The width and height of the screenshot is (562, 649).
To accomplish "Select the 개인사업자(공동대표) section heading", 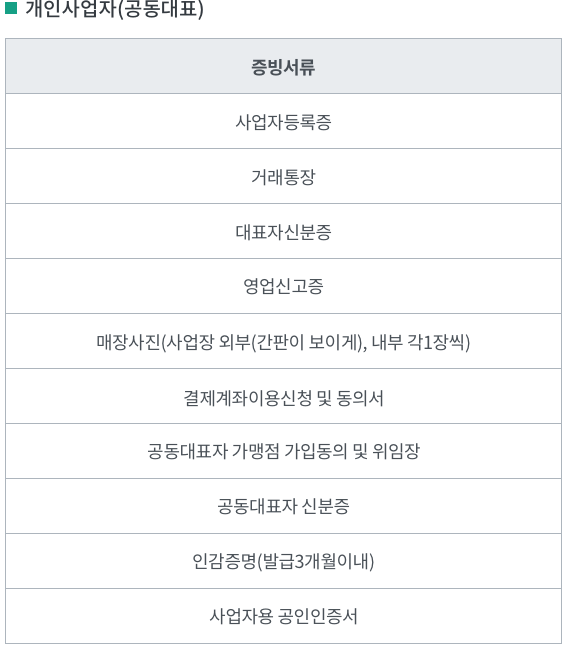I will pyautogui.click(x=115, y=8).
